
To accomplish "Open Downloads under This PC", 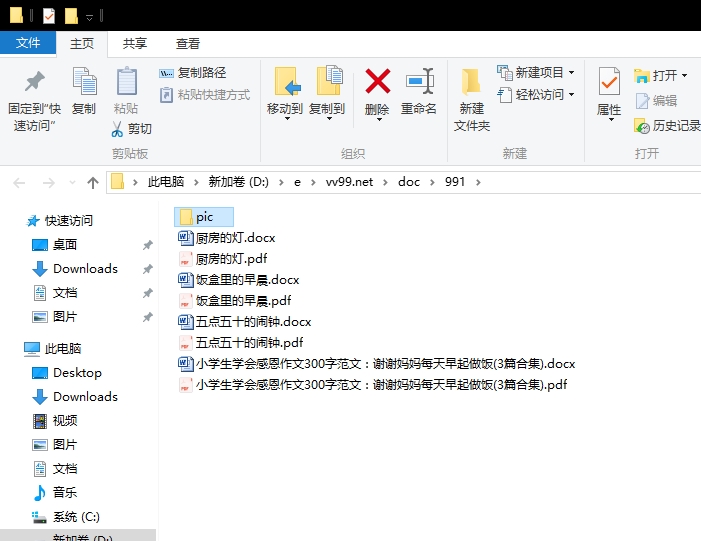I will (x=75, y=397).
